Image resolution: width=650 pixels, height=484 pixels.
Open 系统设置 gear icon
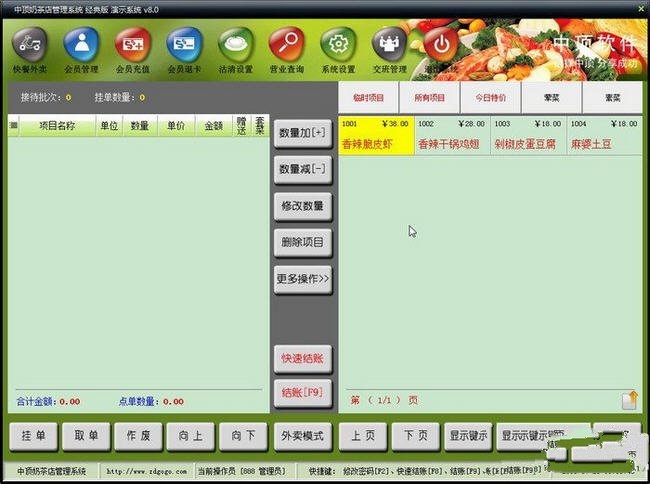338,45
